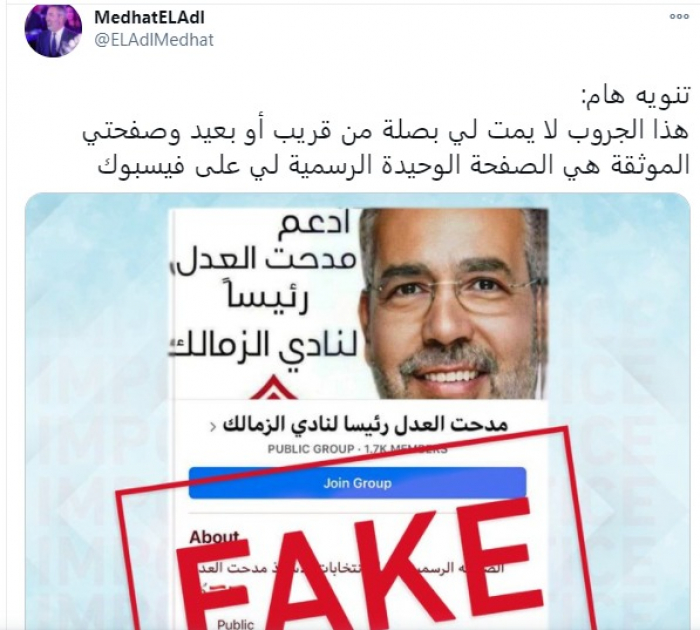Click the blue Join Group button
This screenshot has height=630, width=700.
click(357, 483)
